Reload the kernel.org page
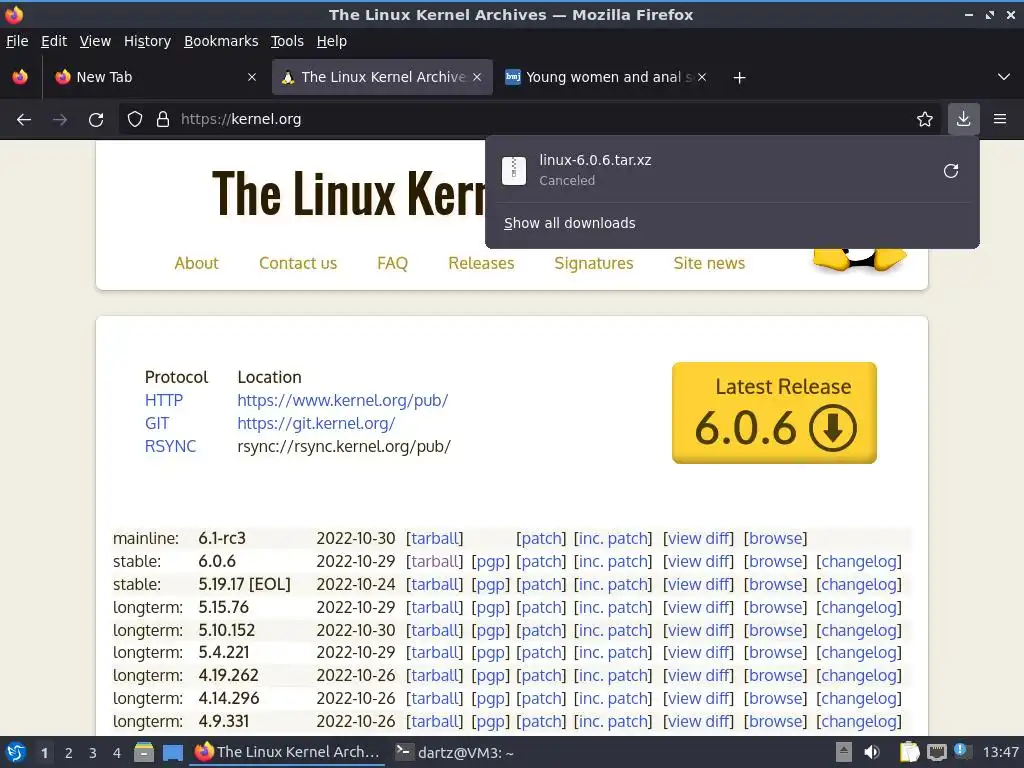Image resolution: width=1024 pixels, height=768 pixels. pos(96,120)
